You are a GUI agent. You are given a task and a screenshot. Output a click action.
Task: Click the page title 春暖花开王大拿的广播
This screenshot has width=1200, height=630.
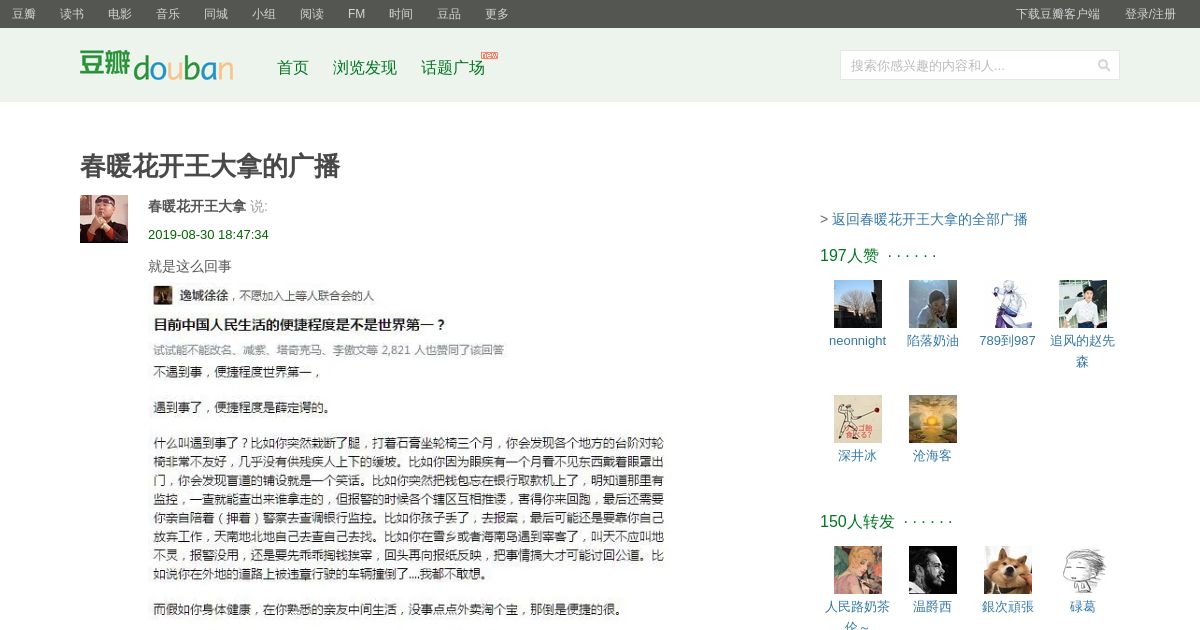pos(210,166)
